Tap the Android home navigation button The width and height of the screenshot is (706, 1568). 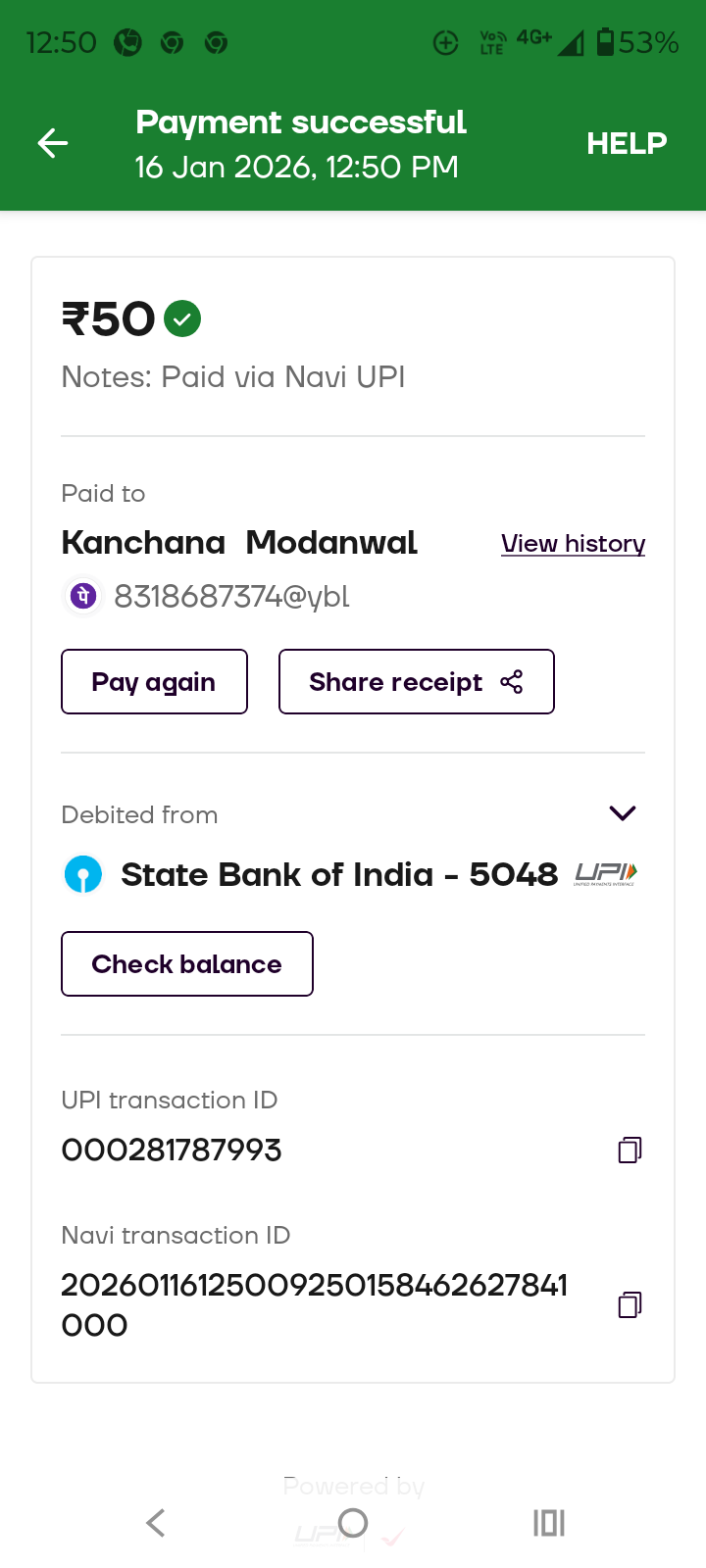click(353, 1523)
